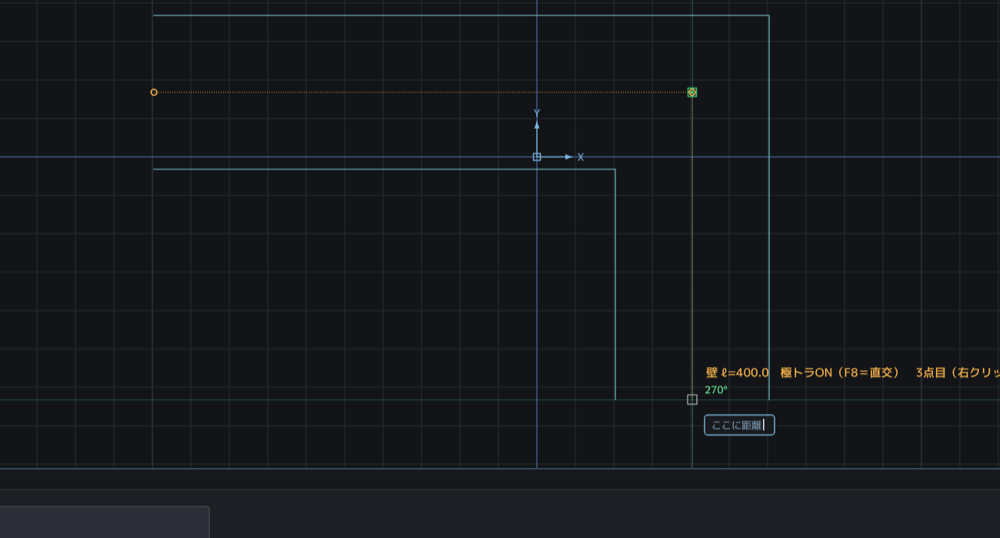Click the orange circle start point of the dotted line
Screen dimensions: 1000x538
(154, 92)
